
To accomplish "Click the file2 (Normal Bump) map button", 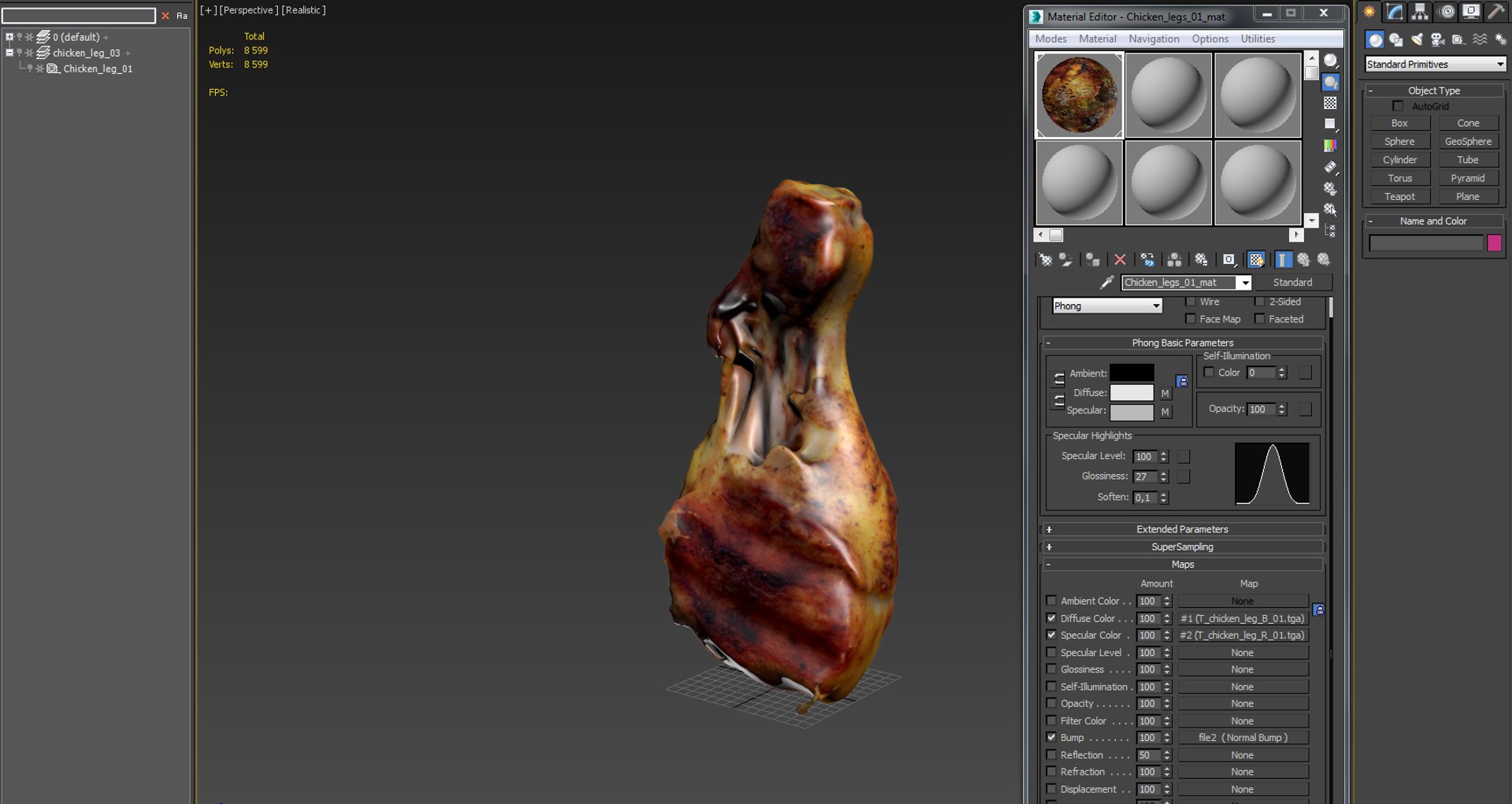I will click(1243, 738).
